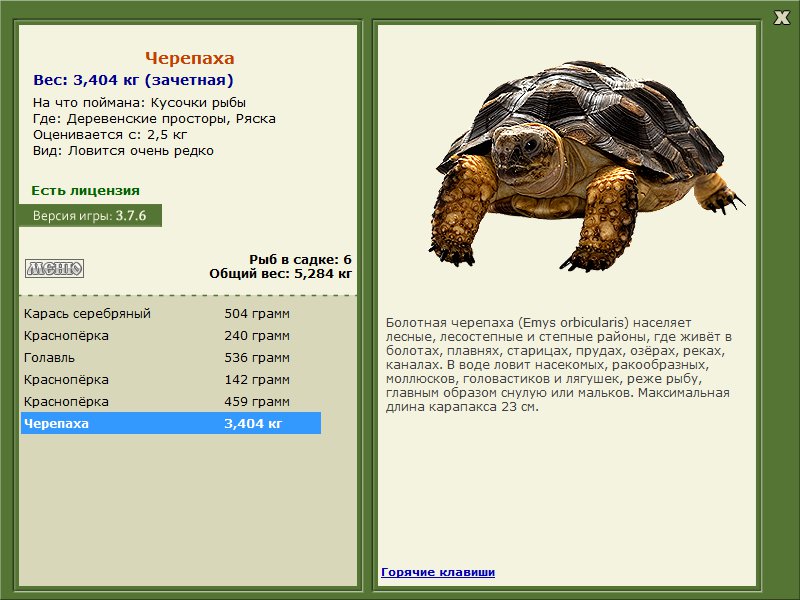Screen dimensions: 800x600
Task: Select the highlighted Черепаха 3,404 кг row
Action: pos(171,423)
